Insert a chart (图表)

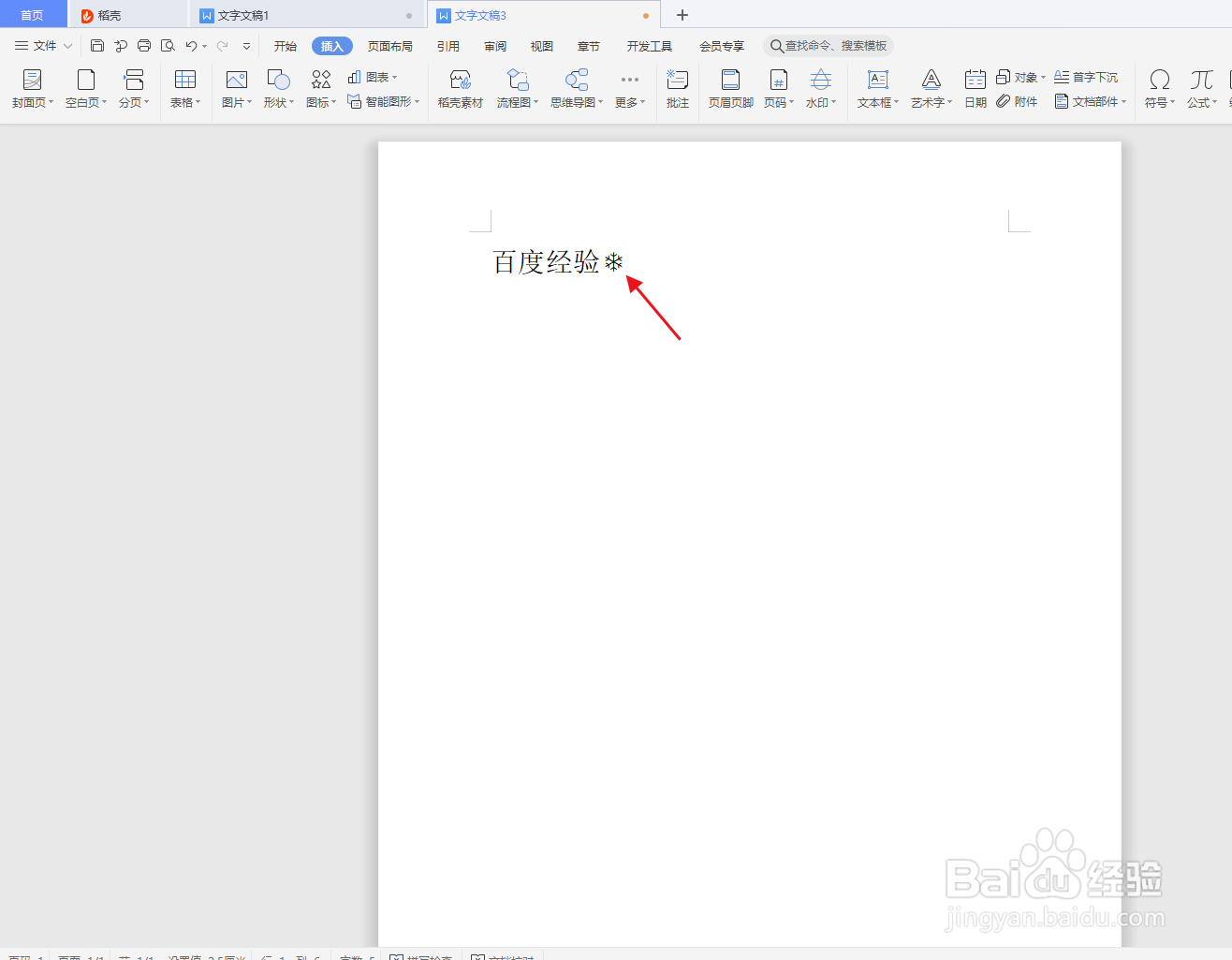point(373,78)
